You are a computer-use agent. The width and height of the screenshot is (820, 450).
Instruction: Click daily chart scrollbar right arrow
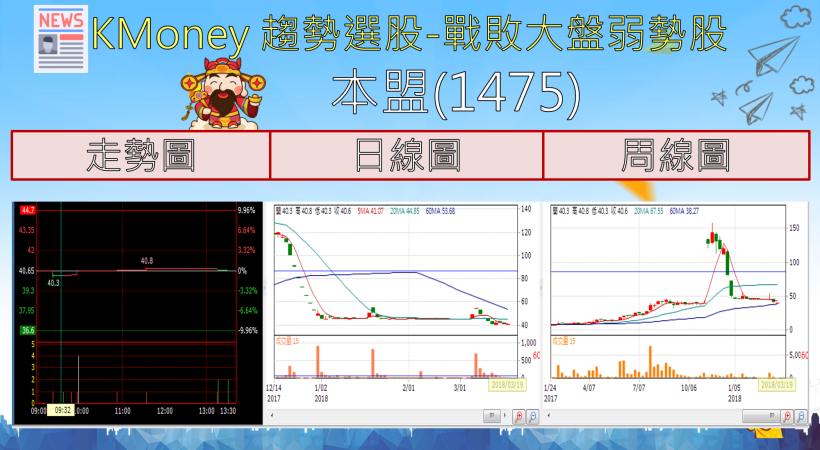pos(505,416)
